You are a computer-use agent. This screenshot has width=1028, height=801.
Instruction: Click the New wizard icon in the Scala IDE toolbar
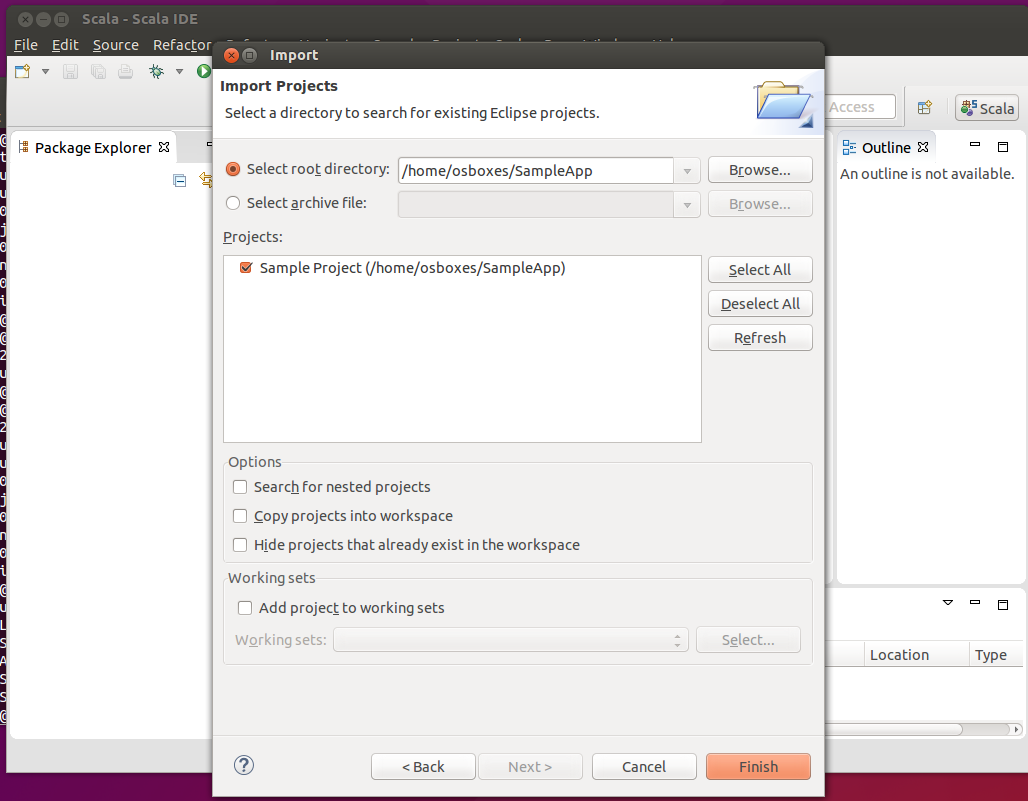click(x=23, y=71)
